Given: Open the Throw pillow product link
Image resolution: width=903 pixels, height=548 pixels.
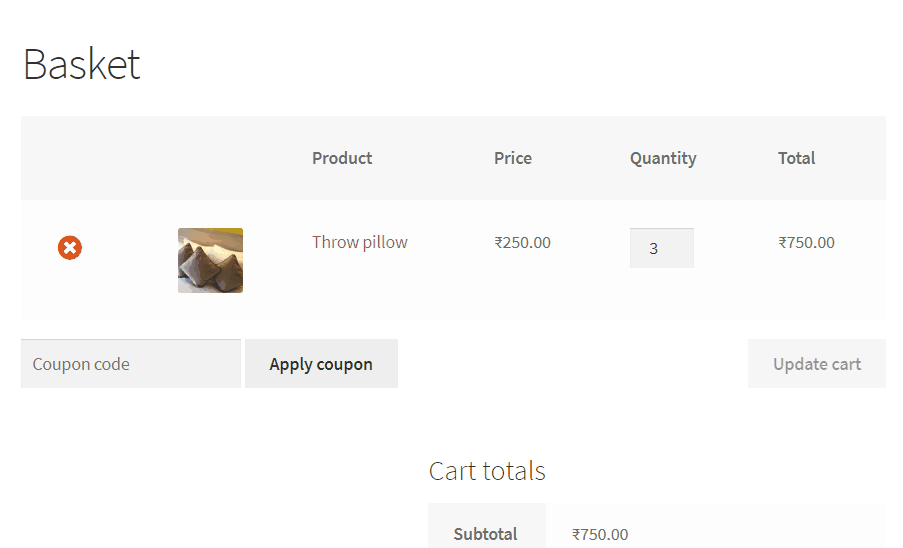Looking at the screenshot, I should (x=359, y=242).
